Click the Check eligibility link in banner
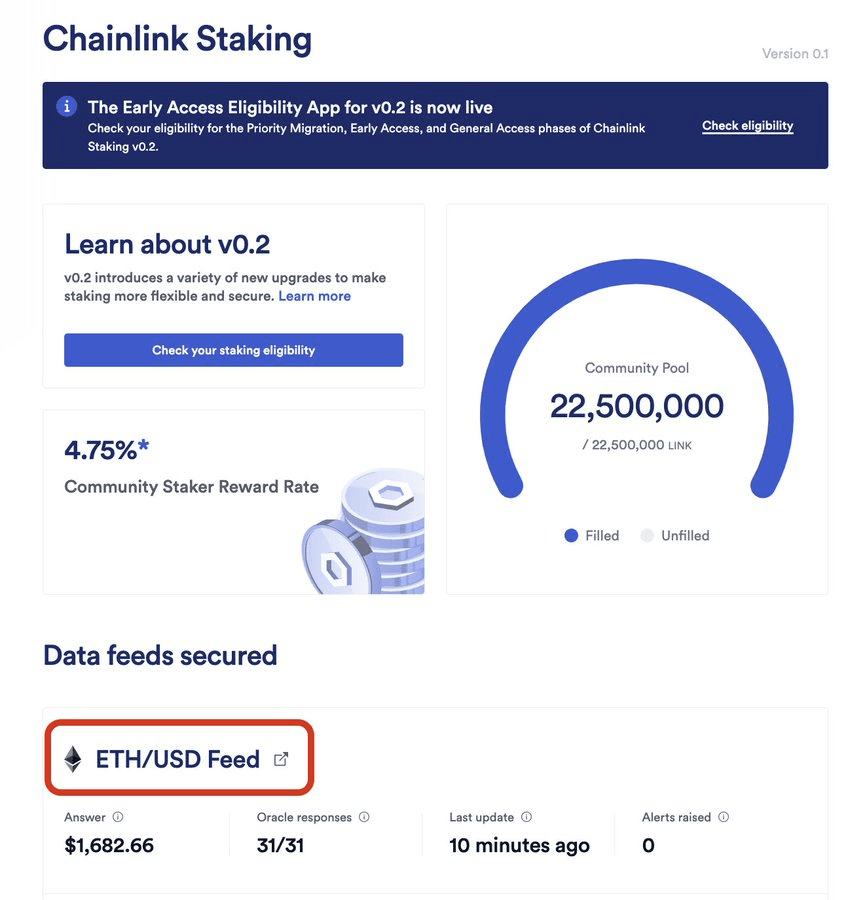Image resolution: width=867 pixels, height=900 pixels. pyautogui.click(x=747, y=126)
